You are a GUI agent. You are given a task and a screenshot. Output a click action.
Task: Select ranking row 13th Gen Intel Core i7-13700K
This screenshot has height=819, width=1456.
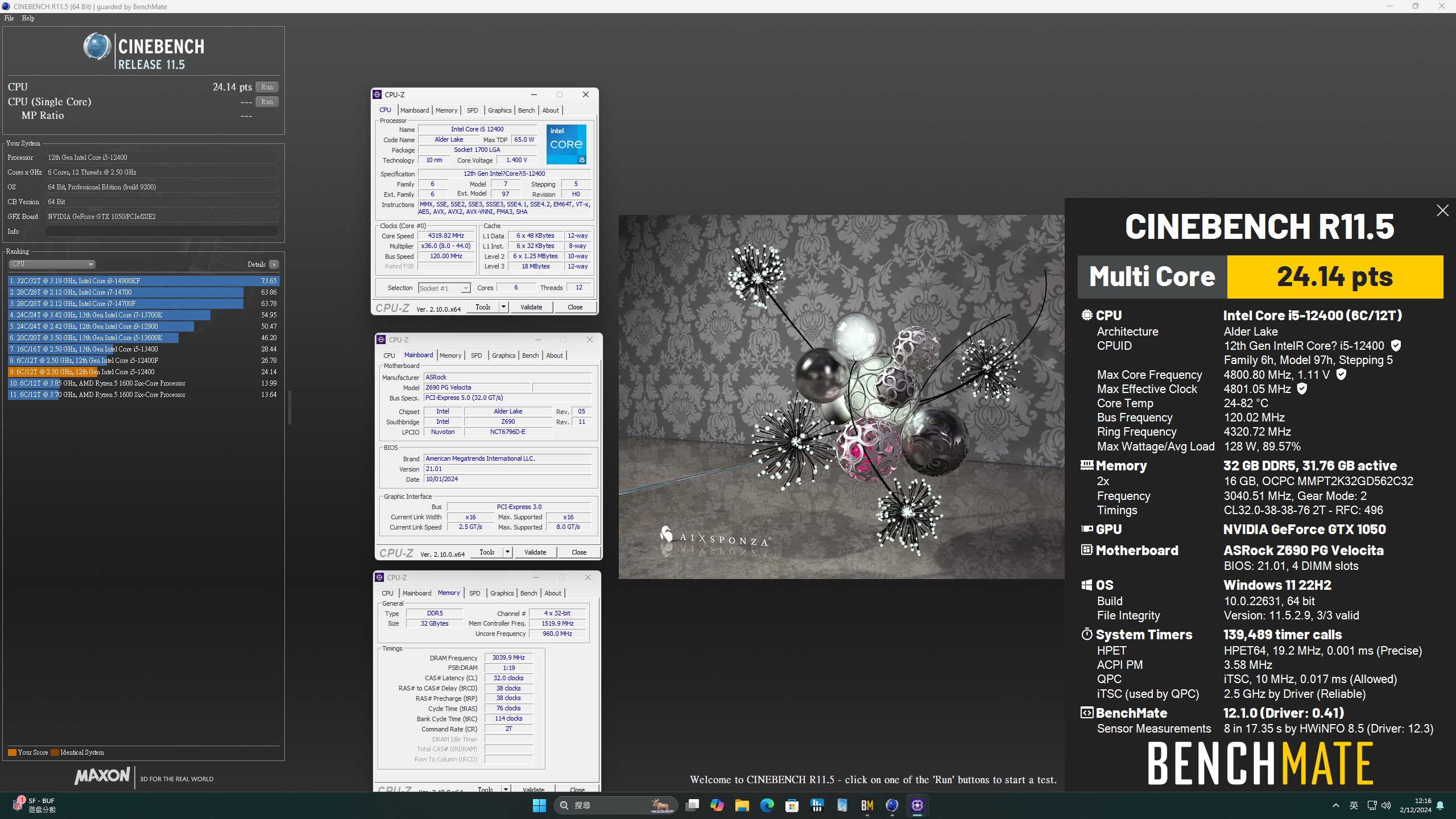point(143,315)
